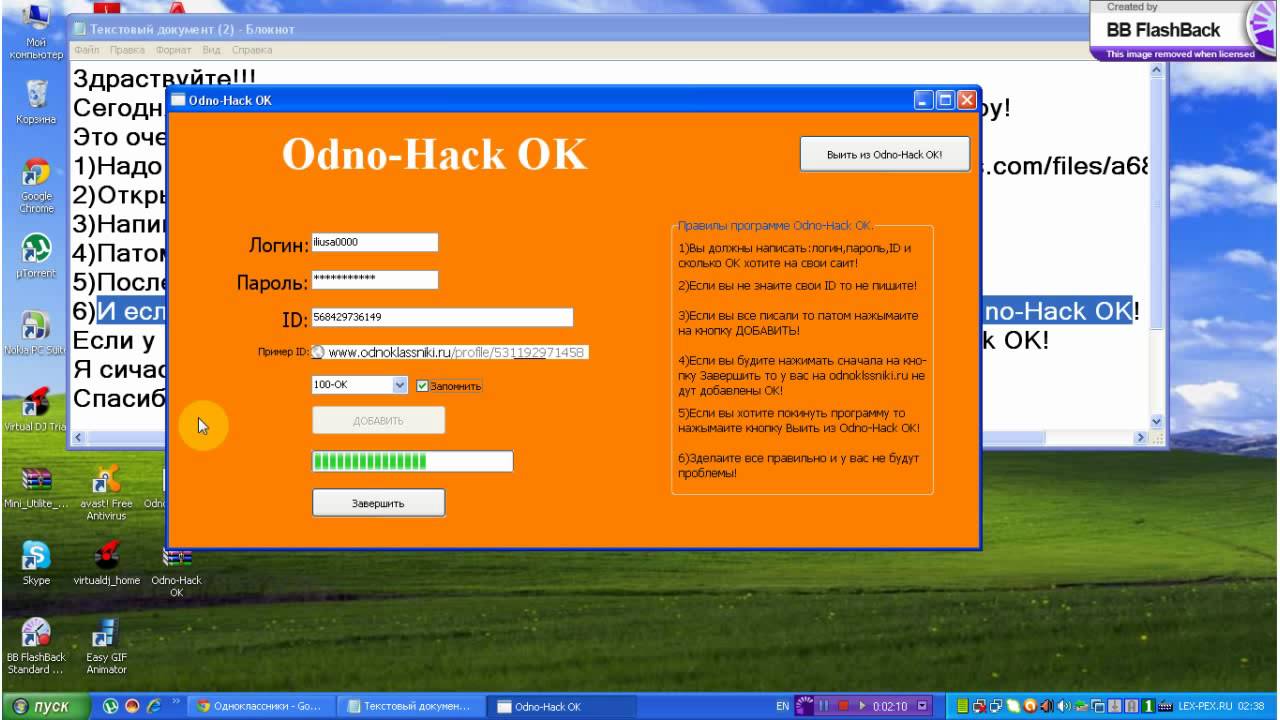This screenshot has height=720, width=1280.
Task: Click the Odno-Hack OK title bar window icon
Action: click(179, 100)
